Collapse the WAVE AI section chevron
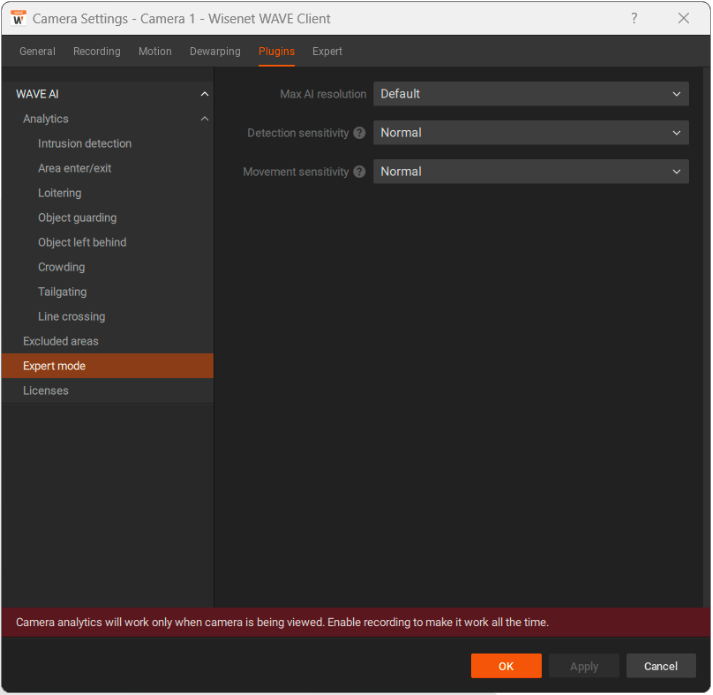 pos(205,94)
